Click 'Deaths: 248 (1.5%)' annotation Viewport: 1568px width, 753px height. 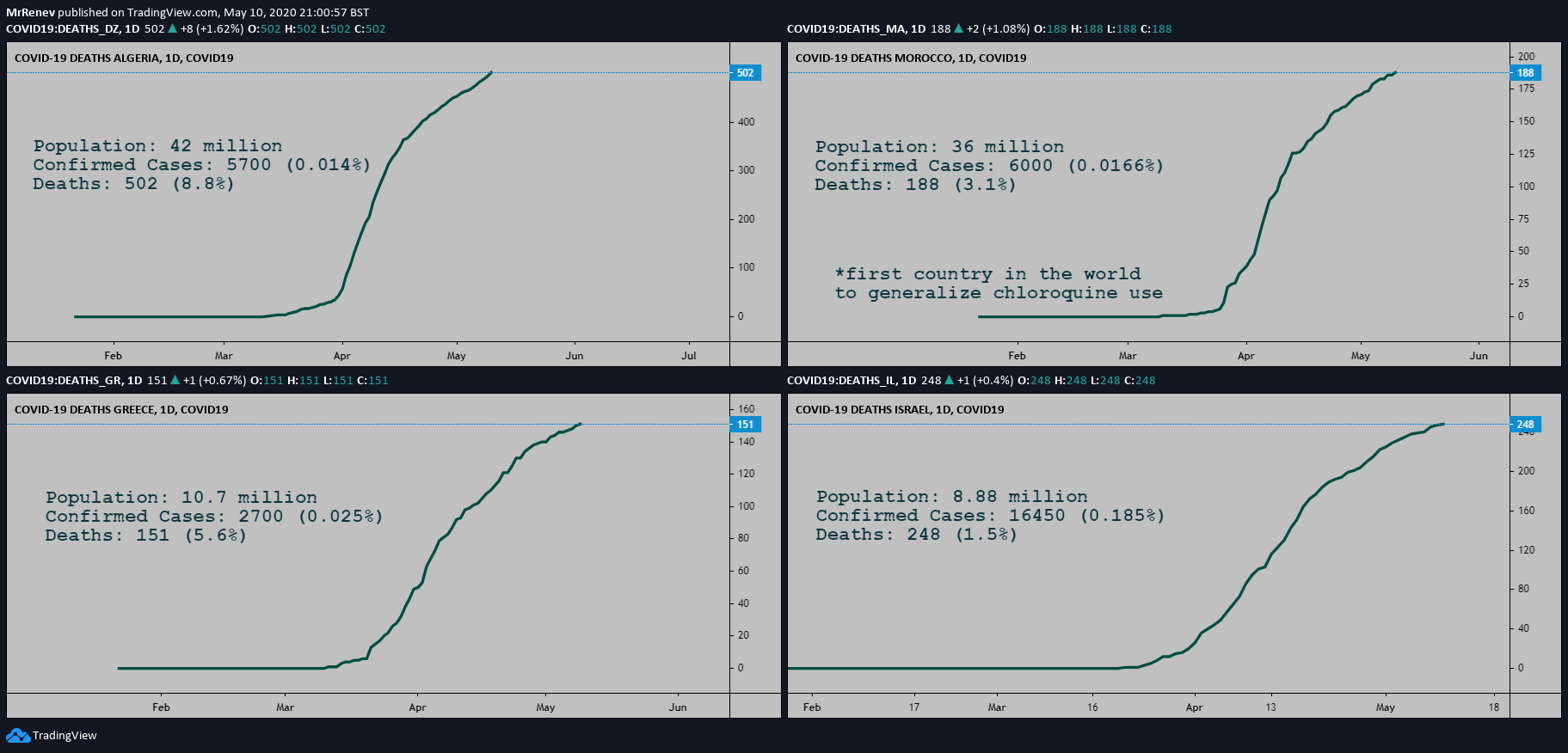point(917,535)
